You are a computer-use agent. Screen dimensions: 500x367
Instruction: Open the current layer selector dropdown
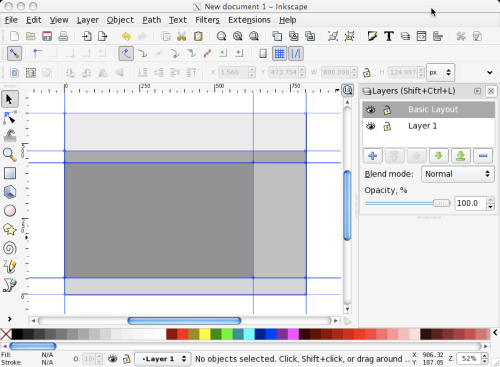click(x=163, y=359)
